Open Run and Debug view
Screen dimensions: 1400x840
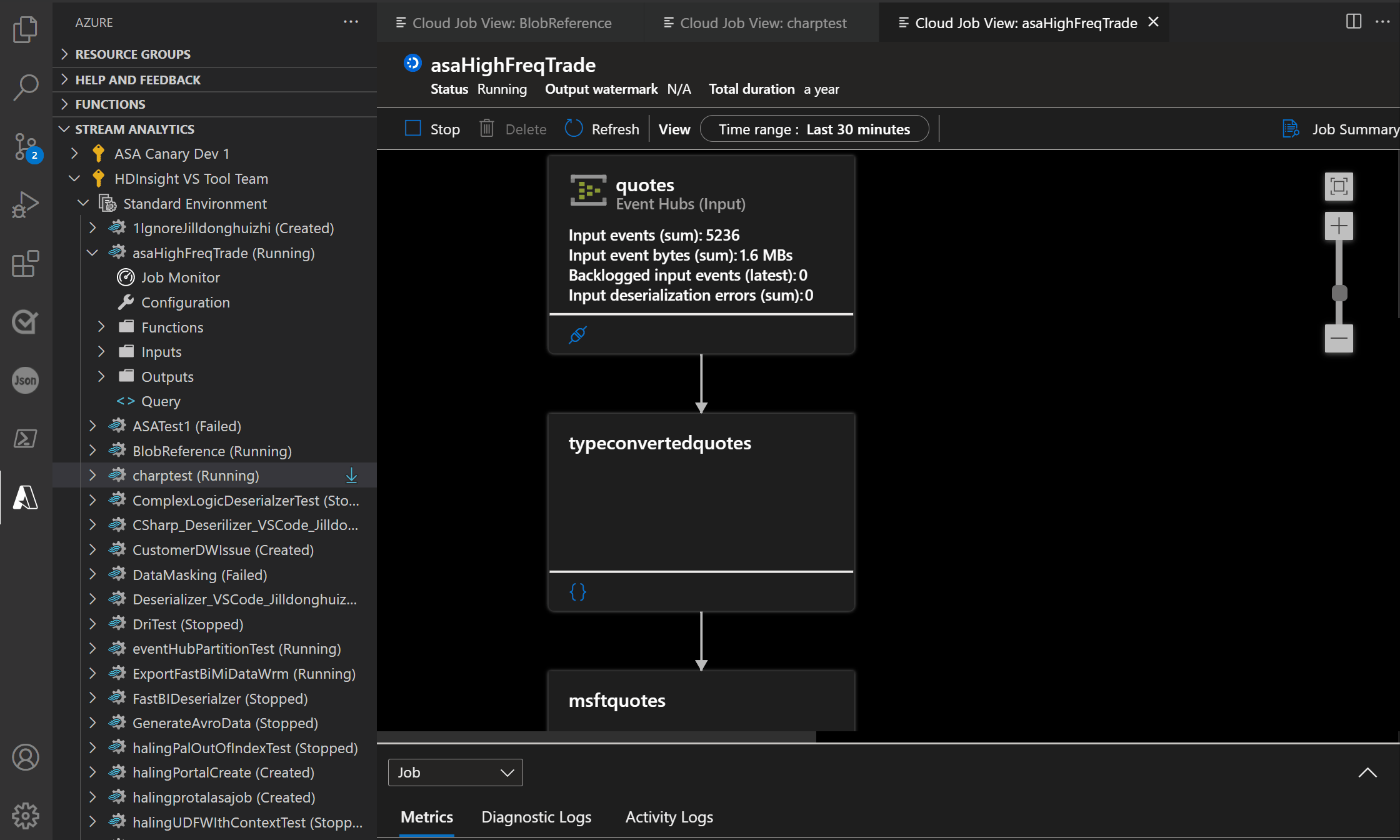pos(26,205)
